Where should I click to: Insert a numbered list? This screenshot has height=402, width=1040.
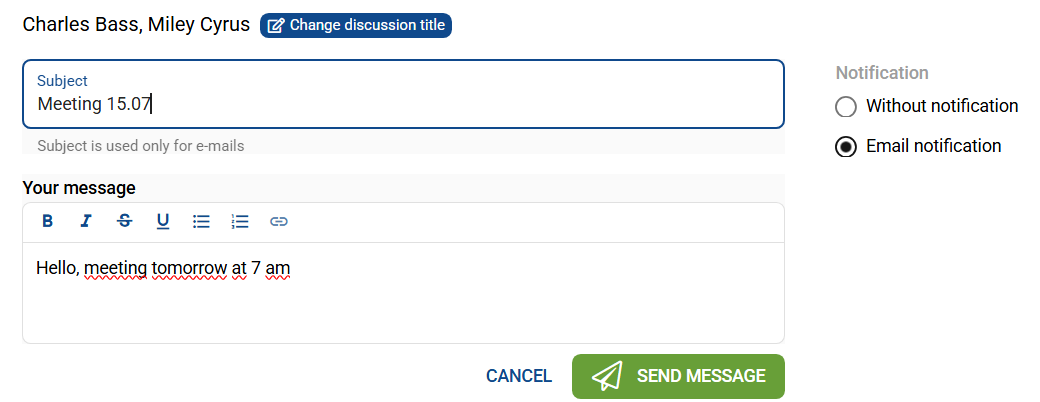pyautogui.click(x=240, y=221)
